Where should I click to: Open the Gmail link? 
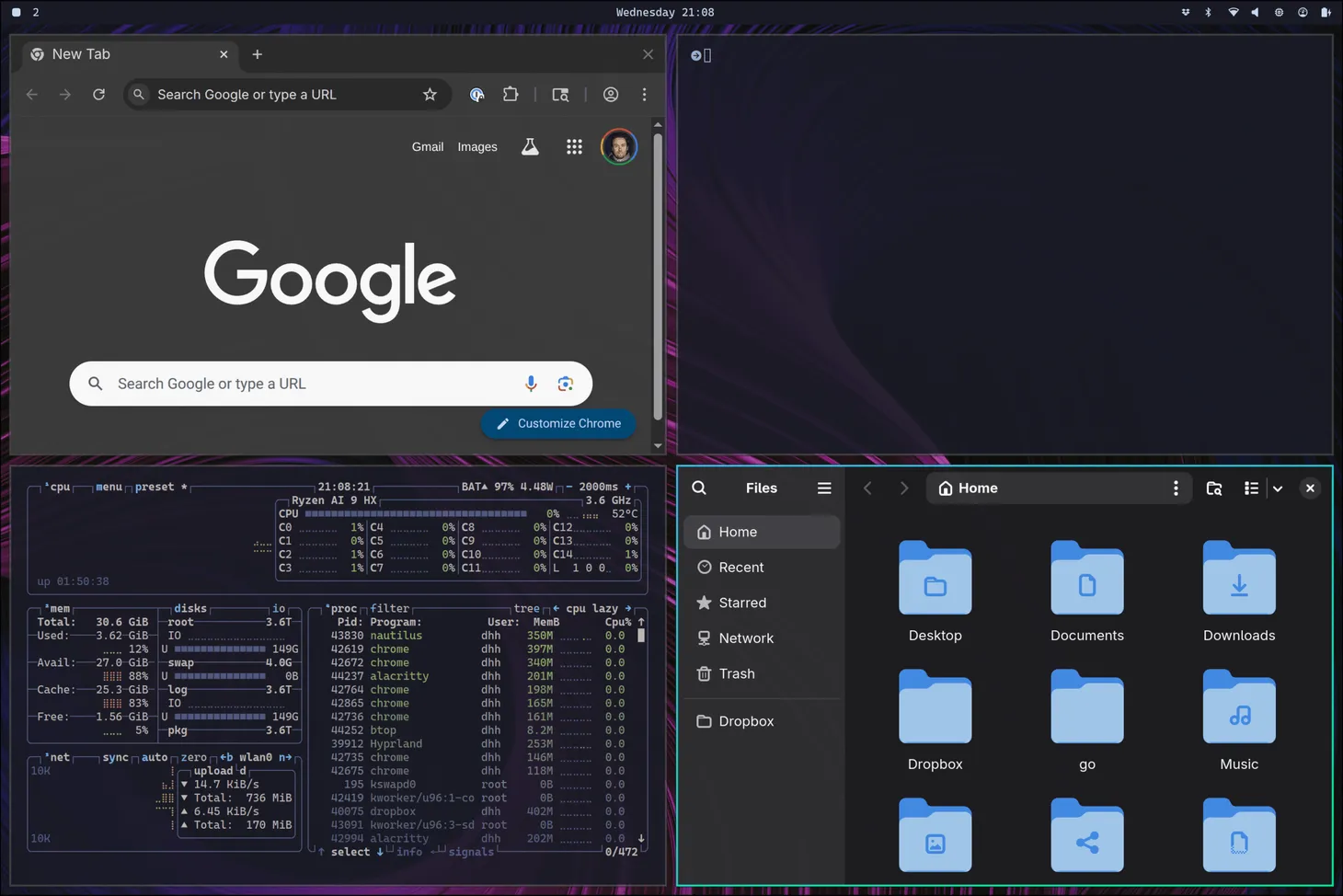click(427, 147)
